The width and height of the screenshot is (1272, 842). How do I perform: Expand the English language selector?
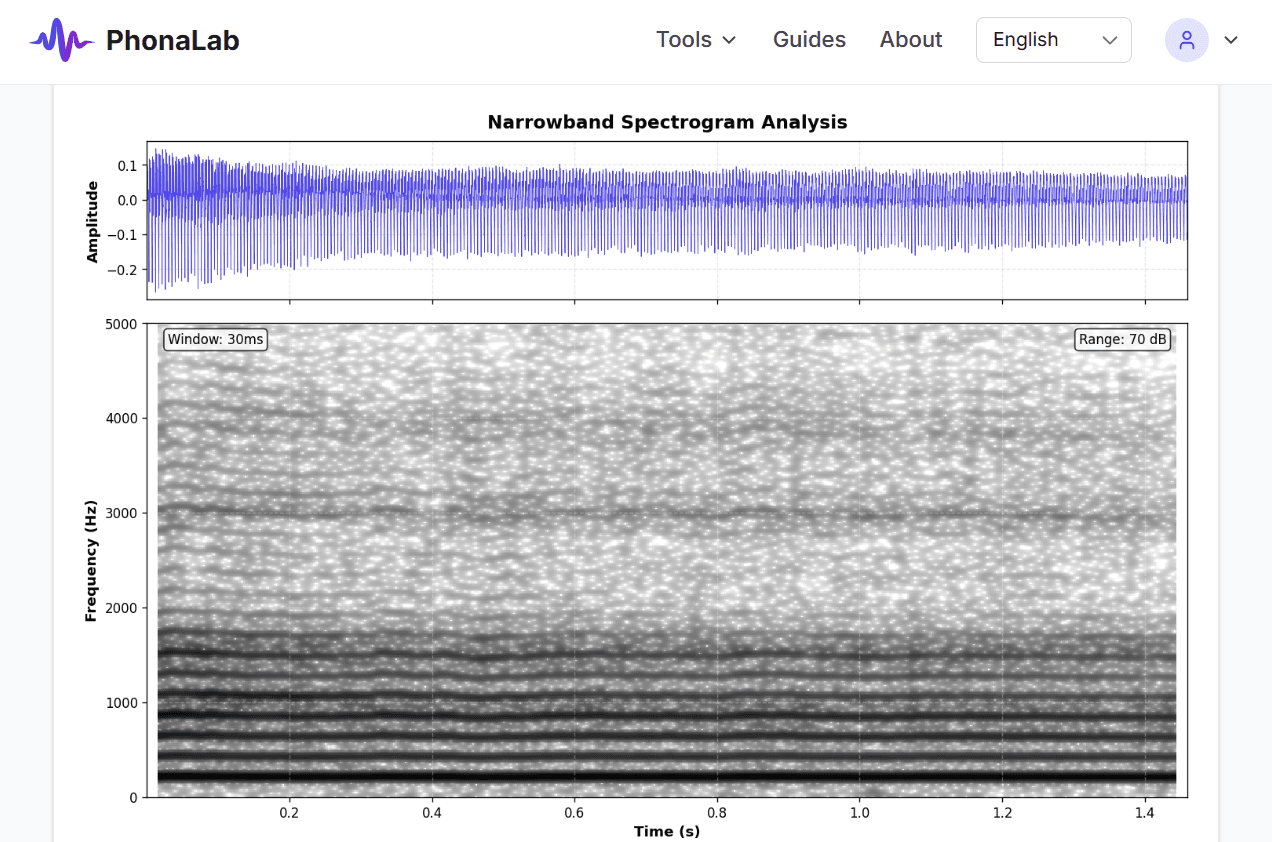(x=1053, y=40)
